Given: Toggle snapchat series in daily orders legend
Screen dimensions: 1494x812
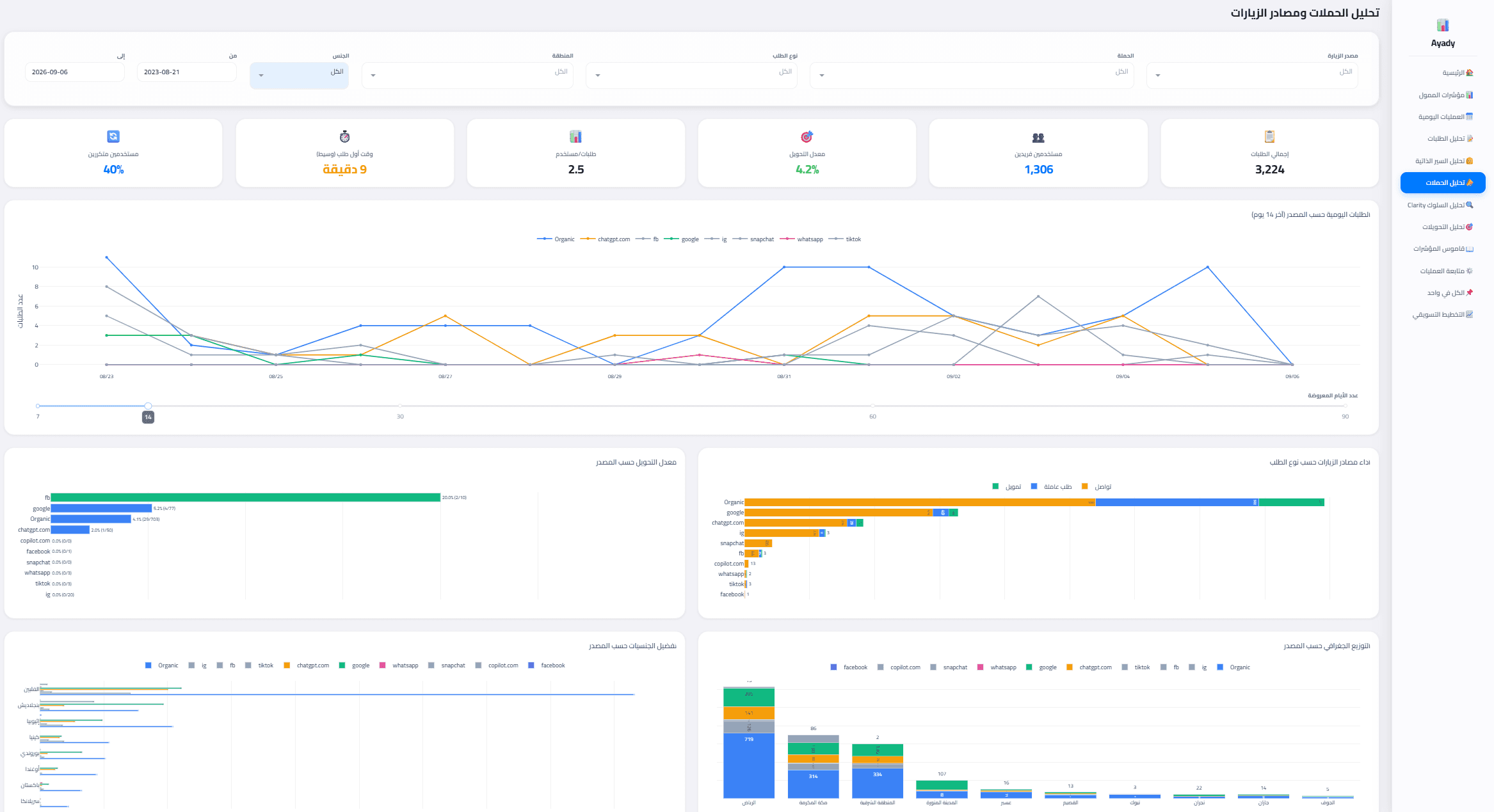Looking at the screenshot, I should pyautogui.click(x=753, y=239).
